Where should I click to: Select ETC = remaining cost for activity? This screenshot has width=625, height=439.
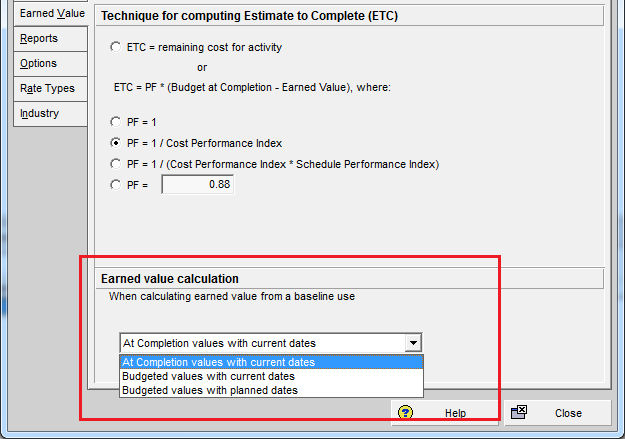(x=117, y=47)
